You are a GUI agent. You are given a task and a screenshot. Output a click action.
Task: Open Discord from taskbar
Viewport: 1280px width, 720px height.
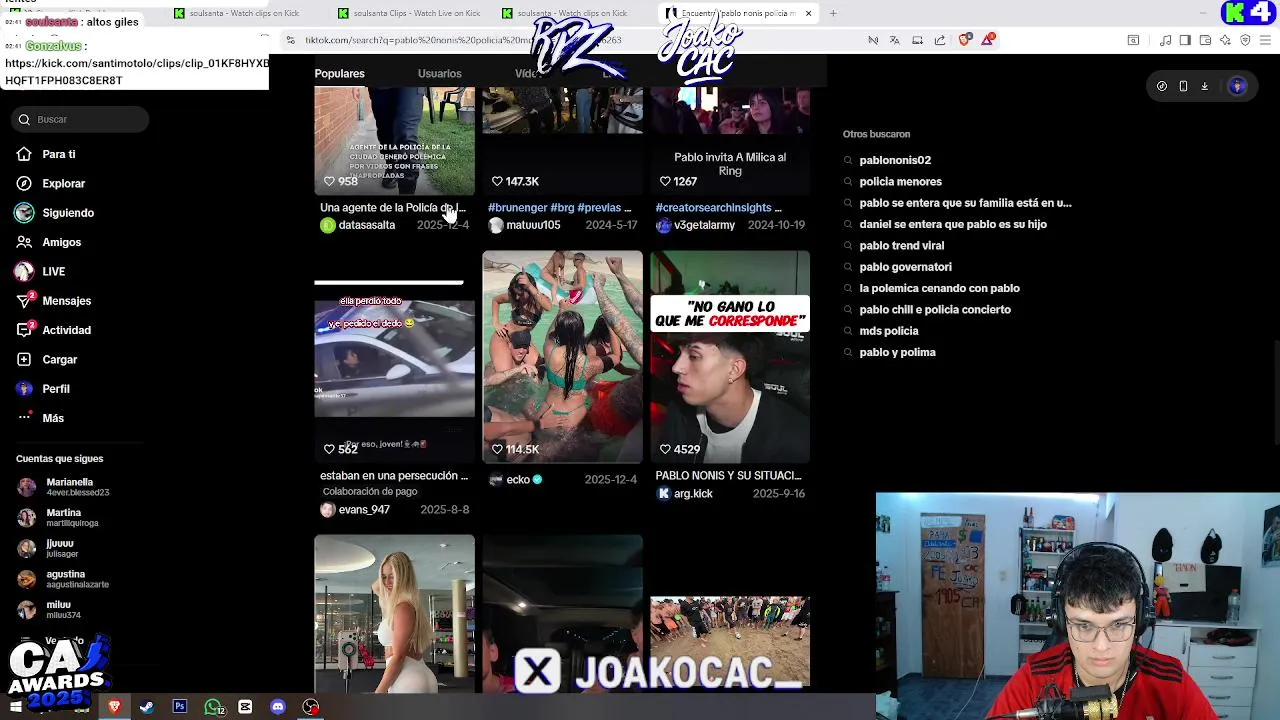point(277,707)
